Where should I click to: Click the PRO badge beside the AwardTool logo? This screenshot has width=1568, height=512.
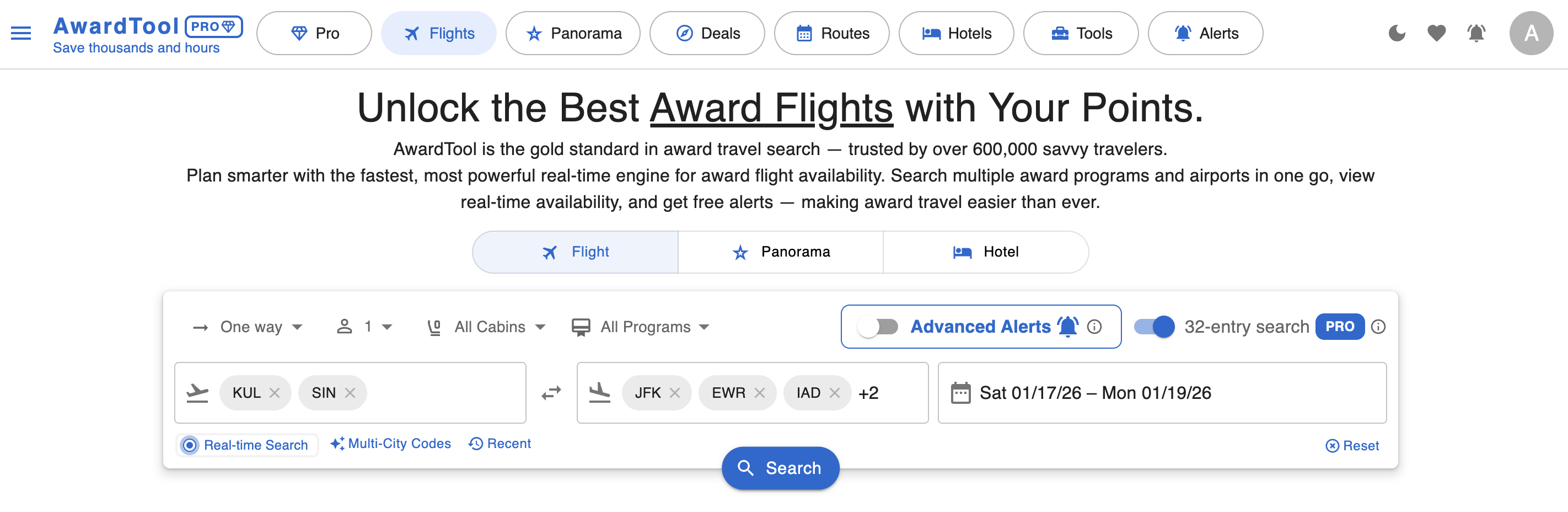[x=214, y=26]
